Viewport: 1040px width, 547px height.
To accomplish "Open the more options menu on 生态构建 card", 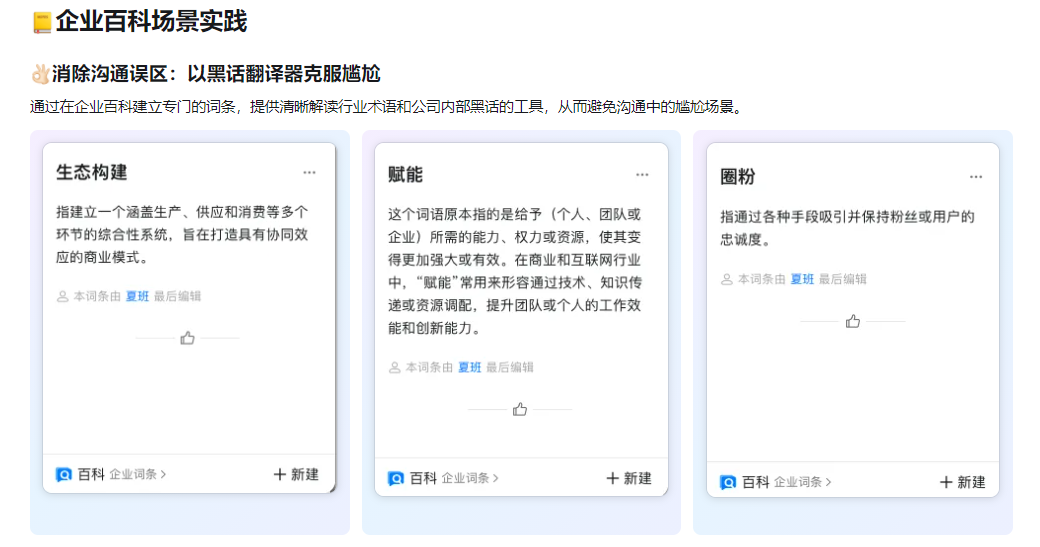I will click(310, 173).
